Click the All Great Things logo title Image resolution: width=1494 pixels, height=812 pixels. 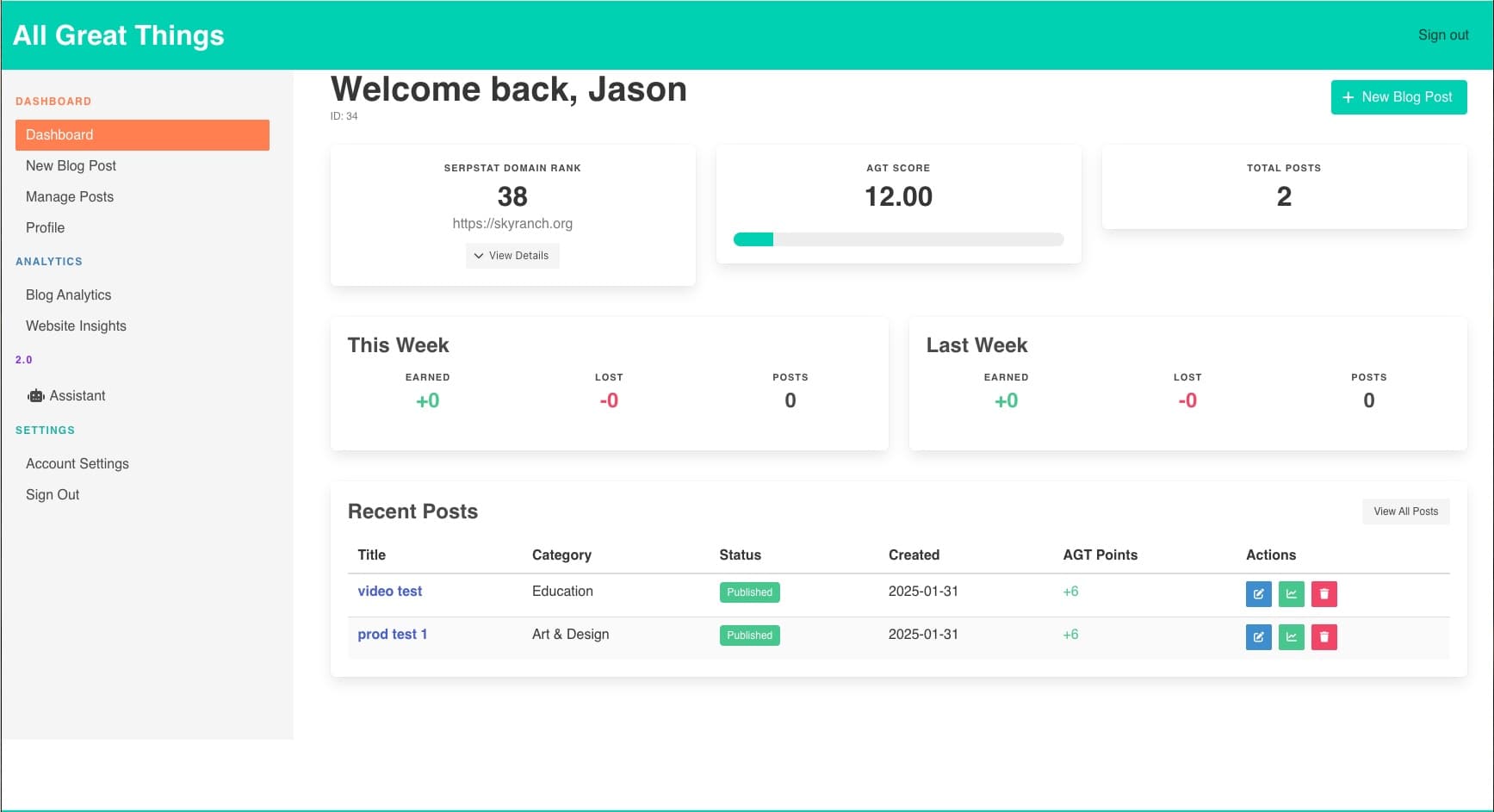119,35
